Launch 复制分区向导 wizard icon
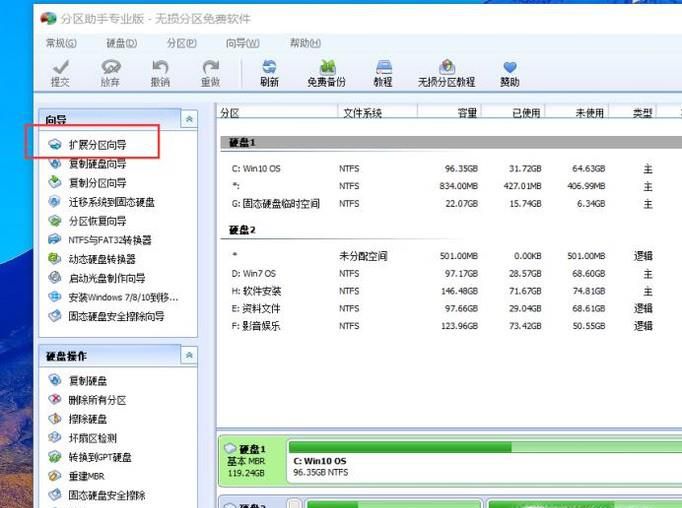The width and height of the screenshot is (682, 508). 55,182
